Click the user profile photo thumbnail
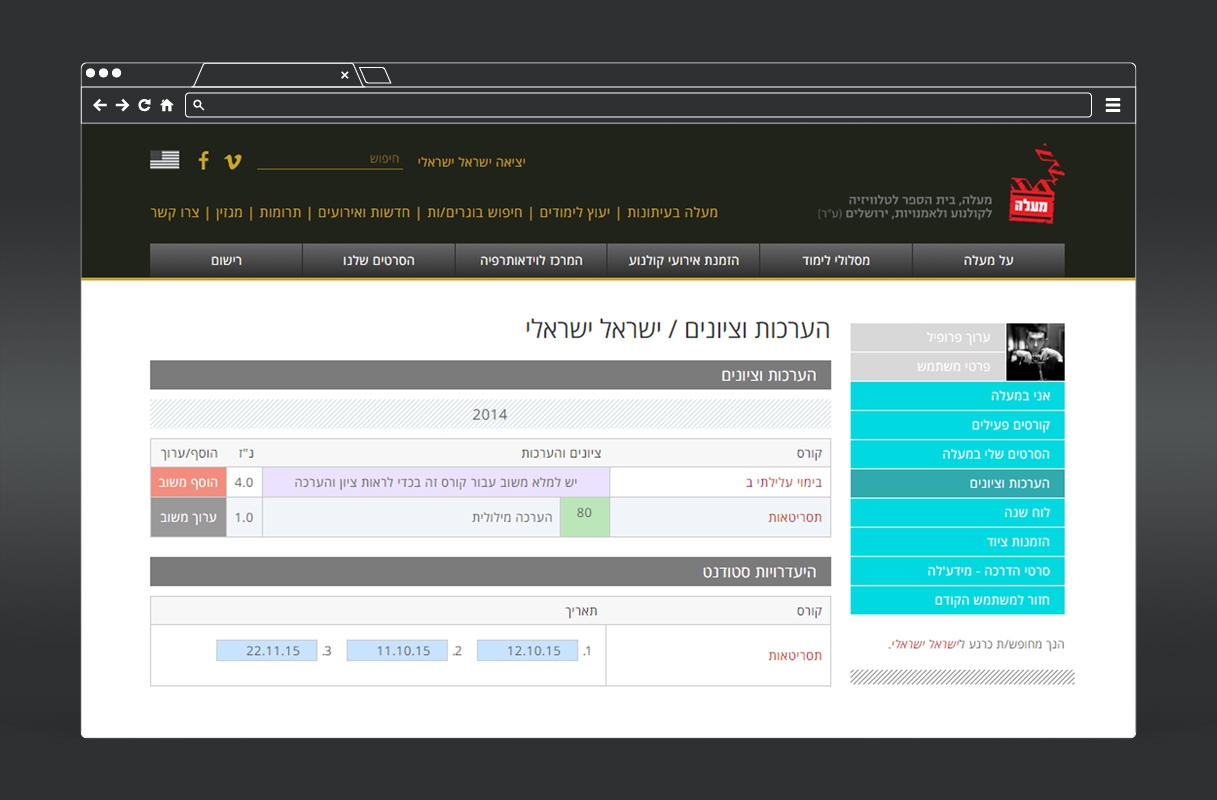The image size is (1217, 800). [1035, 352]
